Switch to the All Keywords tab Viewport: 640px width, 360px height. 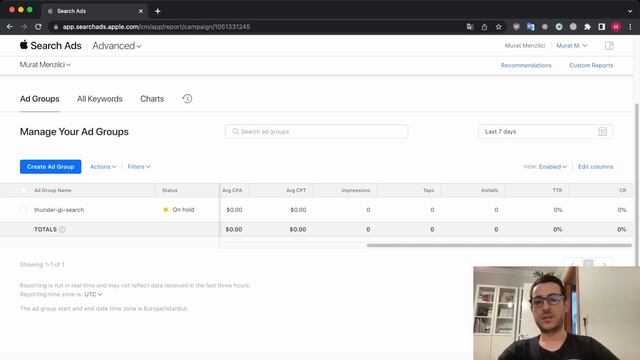[x=100, y=99]
